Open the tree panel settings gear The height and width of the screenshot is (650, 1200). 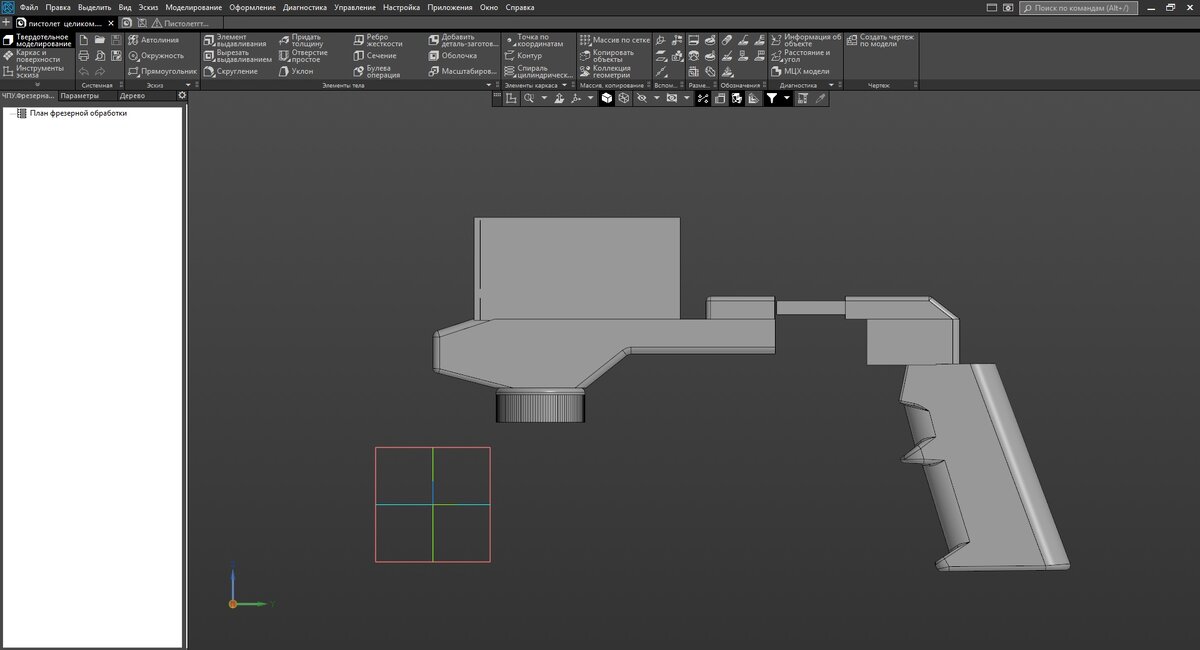click(182, 96)
